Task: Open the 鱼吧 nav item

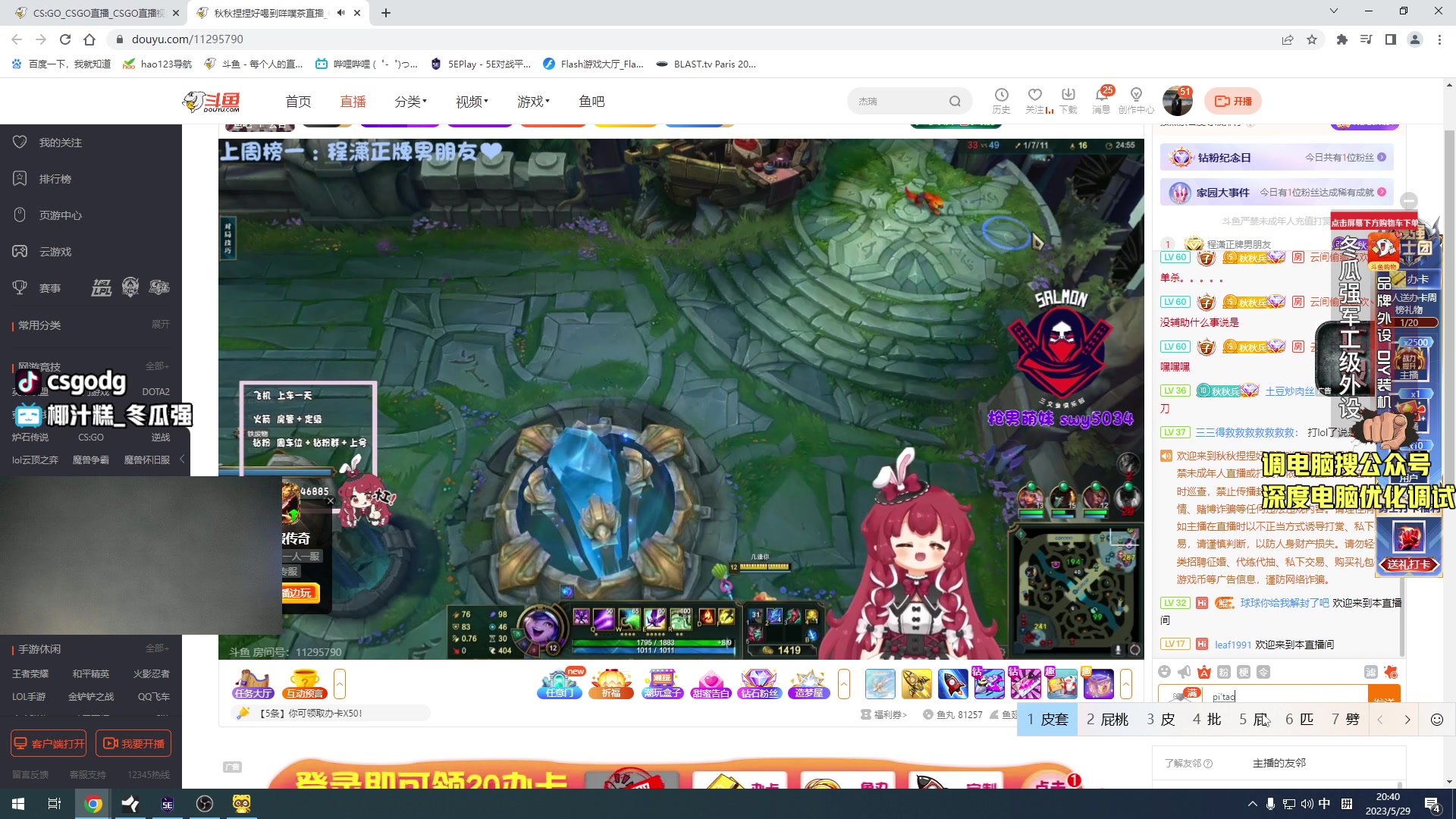Action: click(x=591, y=101)
